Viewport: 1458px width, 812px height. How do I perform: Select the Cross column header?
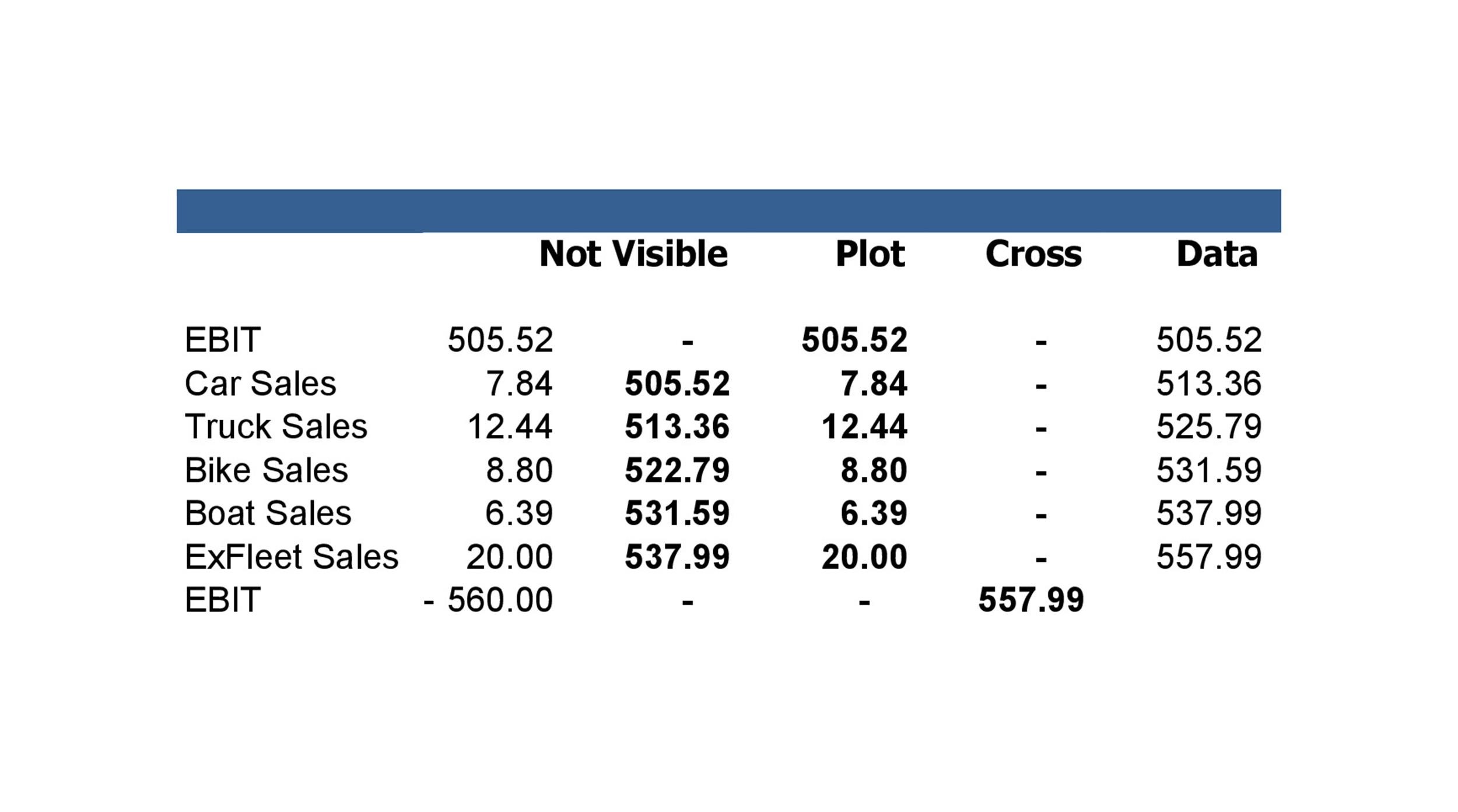pyautogui.click(x=1033, y=254)
